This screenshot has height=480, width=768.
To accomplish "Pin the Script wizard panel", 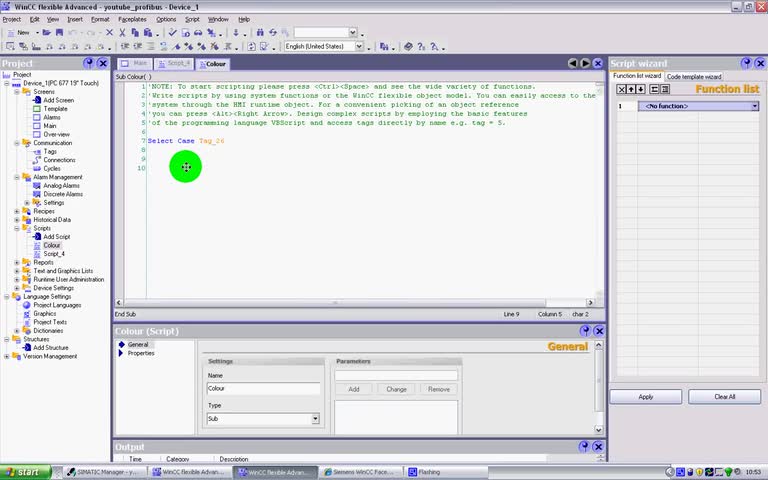I will point(746,63).
